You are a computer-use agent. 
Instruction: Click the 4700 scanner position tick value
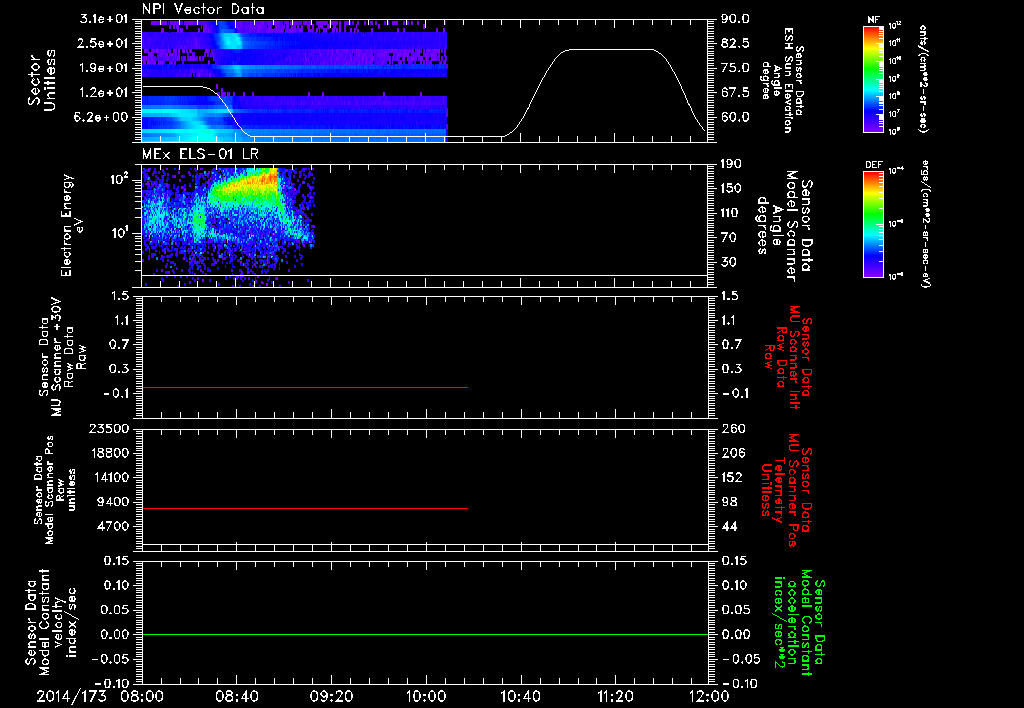click(113, 526)
